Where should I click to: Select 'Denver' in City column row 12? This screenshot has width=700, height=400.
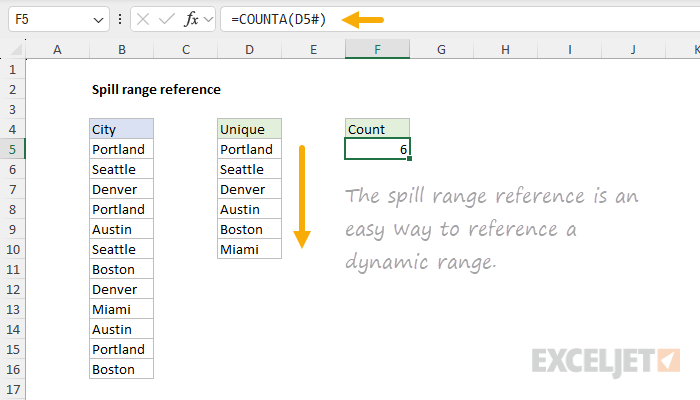pos(121,289)
